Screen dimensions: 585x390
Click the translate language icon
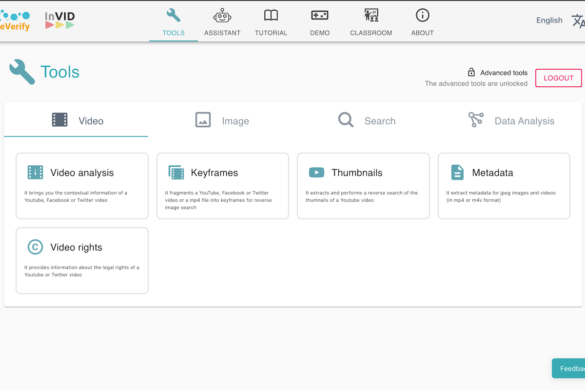578,21
